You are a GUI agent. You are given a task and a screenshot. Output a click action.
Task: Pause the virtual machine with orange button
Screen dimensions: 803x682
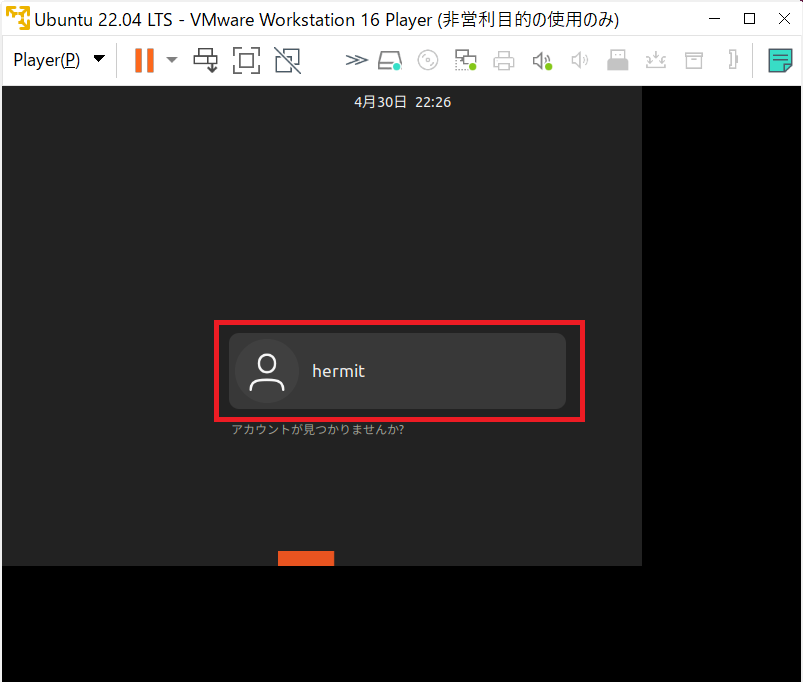[144, 60]
